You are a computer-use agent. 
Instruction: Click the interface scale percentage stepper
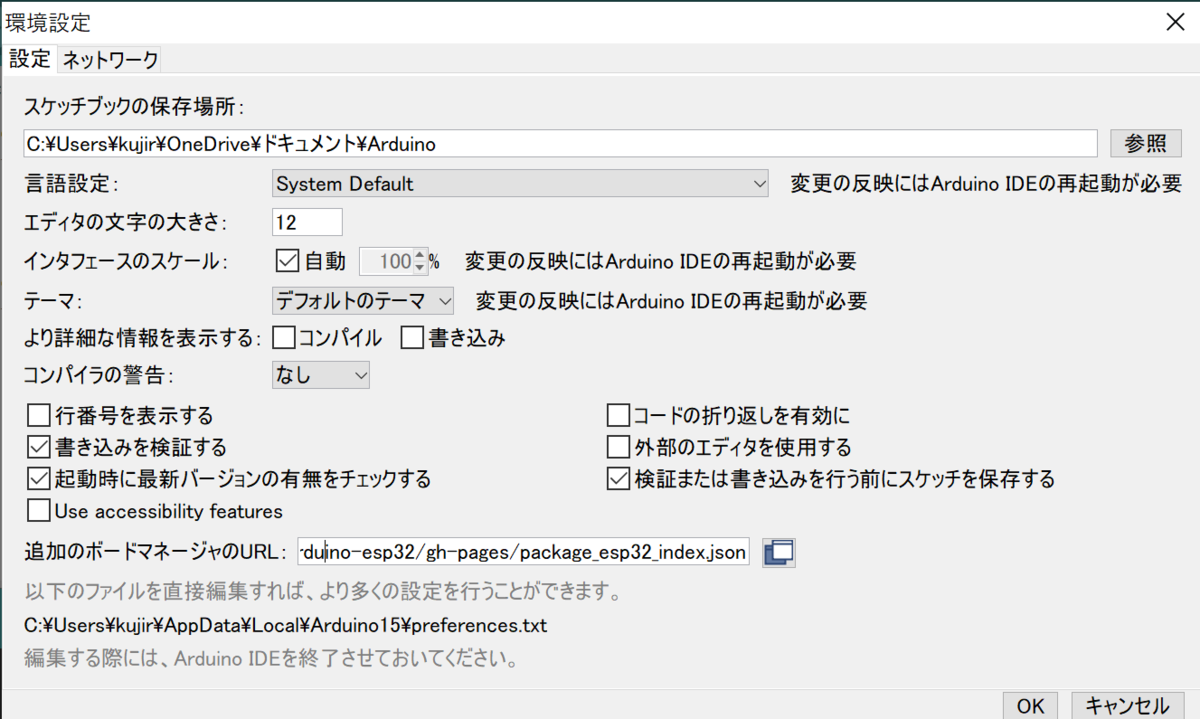point(419,261)
